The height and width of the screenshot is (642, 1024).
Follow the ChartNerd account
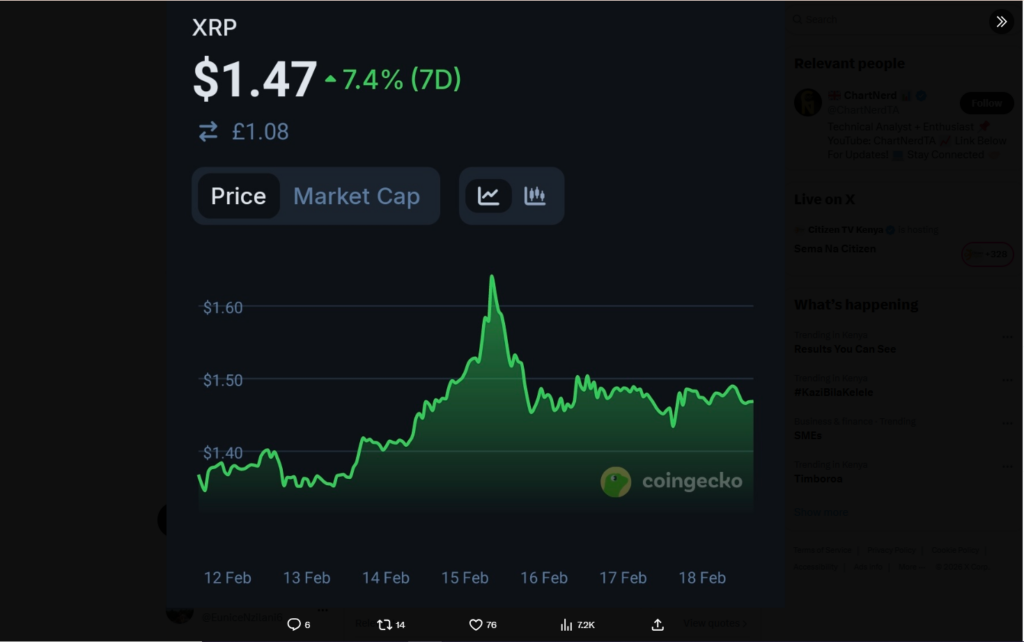[986, 103]
